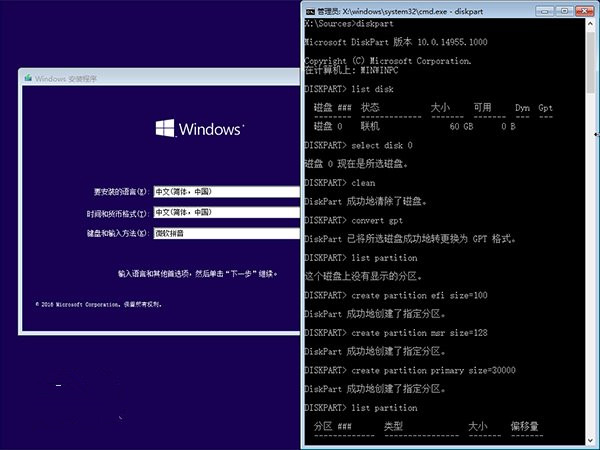This screenshot has height=450, width=600.
Task: Open the keyboard input method dropdown
Action: coord(227,233)
